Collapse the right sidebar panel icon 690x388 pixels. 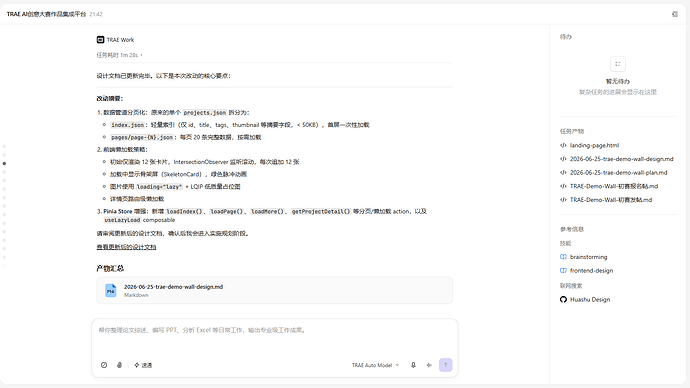(675, 14)
